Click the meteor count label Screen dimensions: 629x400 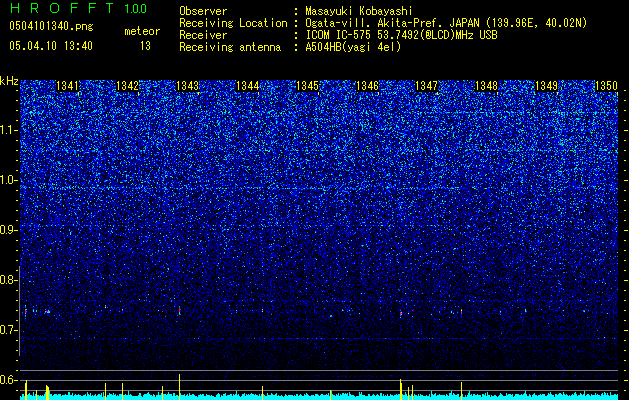point(142,31)
